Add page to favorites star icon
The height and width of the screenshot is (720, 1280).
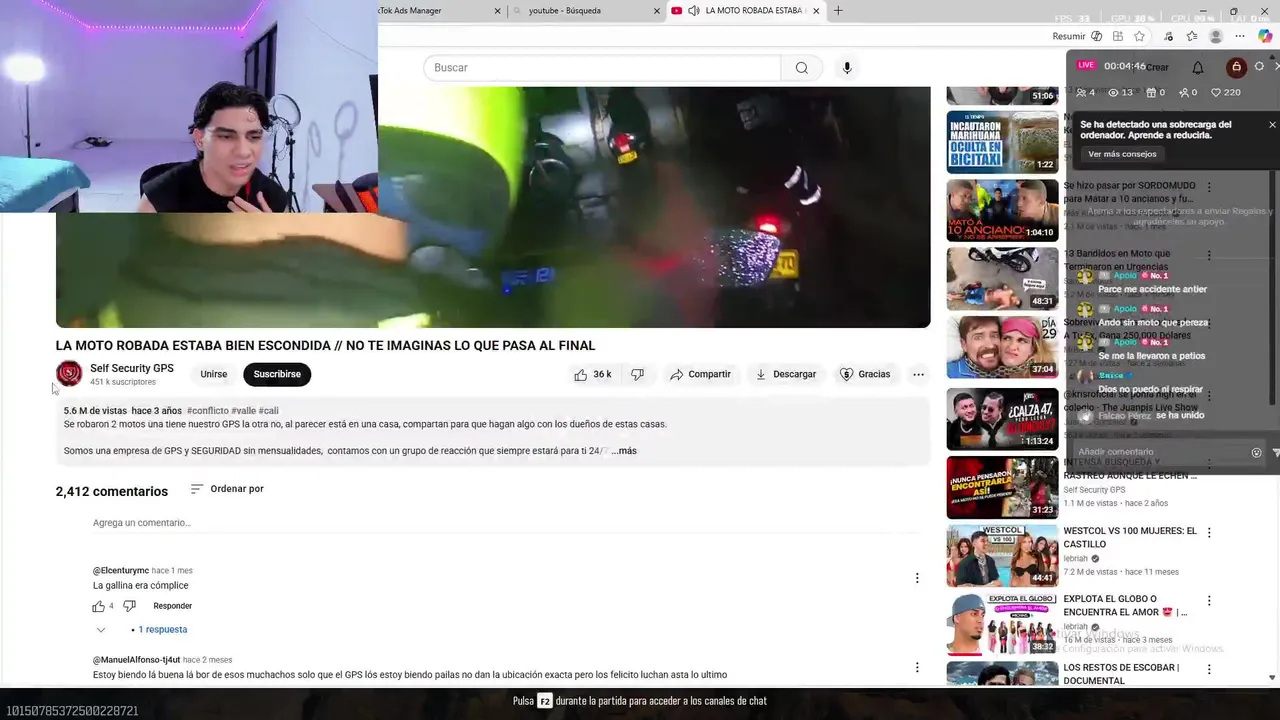point(1140,36)
